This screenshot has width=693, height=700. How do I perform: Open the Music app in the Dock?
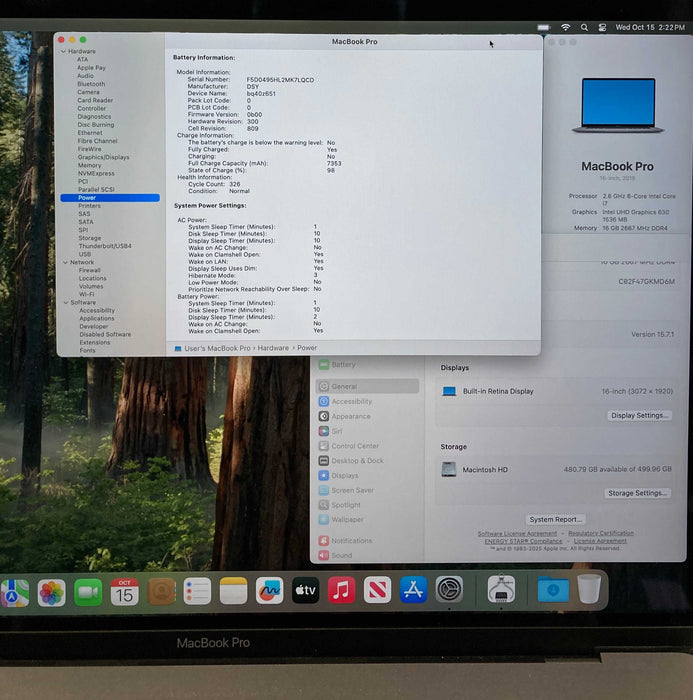pos(341,590)
